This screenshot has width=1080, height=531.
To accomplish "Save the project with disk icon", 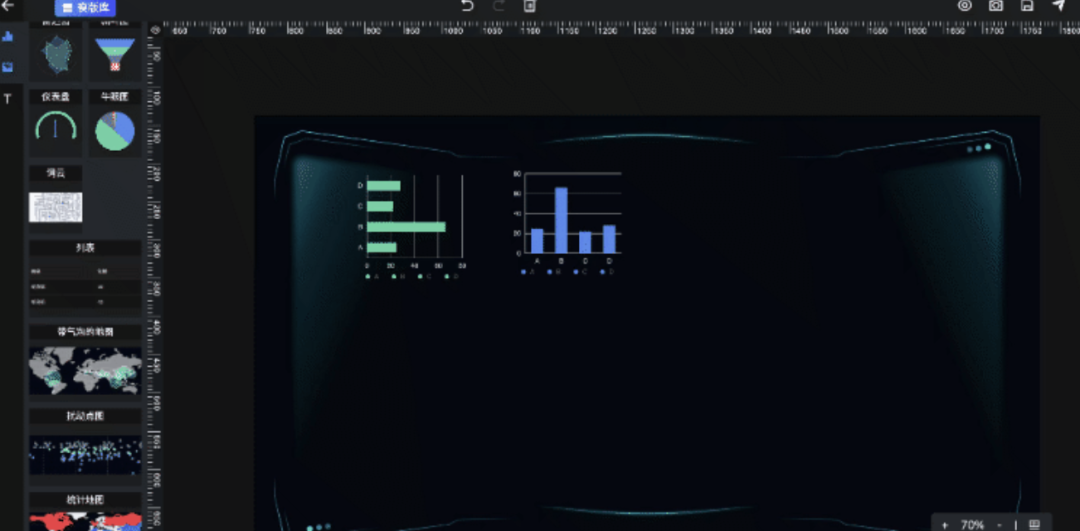I will click(x=1027, y=6).
